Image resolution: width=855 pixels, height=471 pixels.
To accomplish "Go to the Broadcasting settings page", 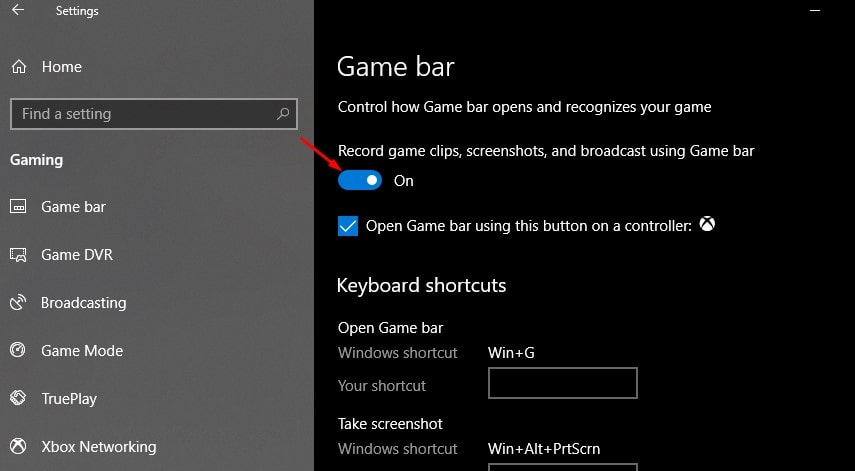I will click(83, 303).
